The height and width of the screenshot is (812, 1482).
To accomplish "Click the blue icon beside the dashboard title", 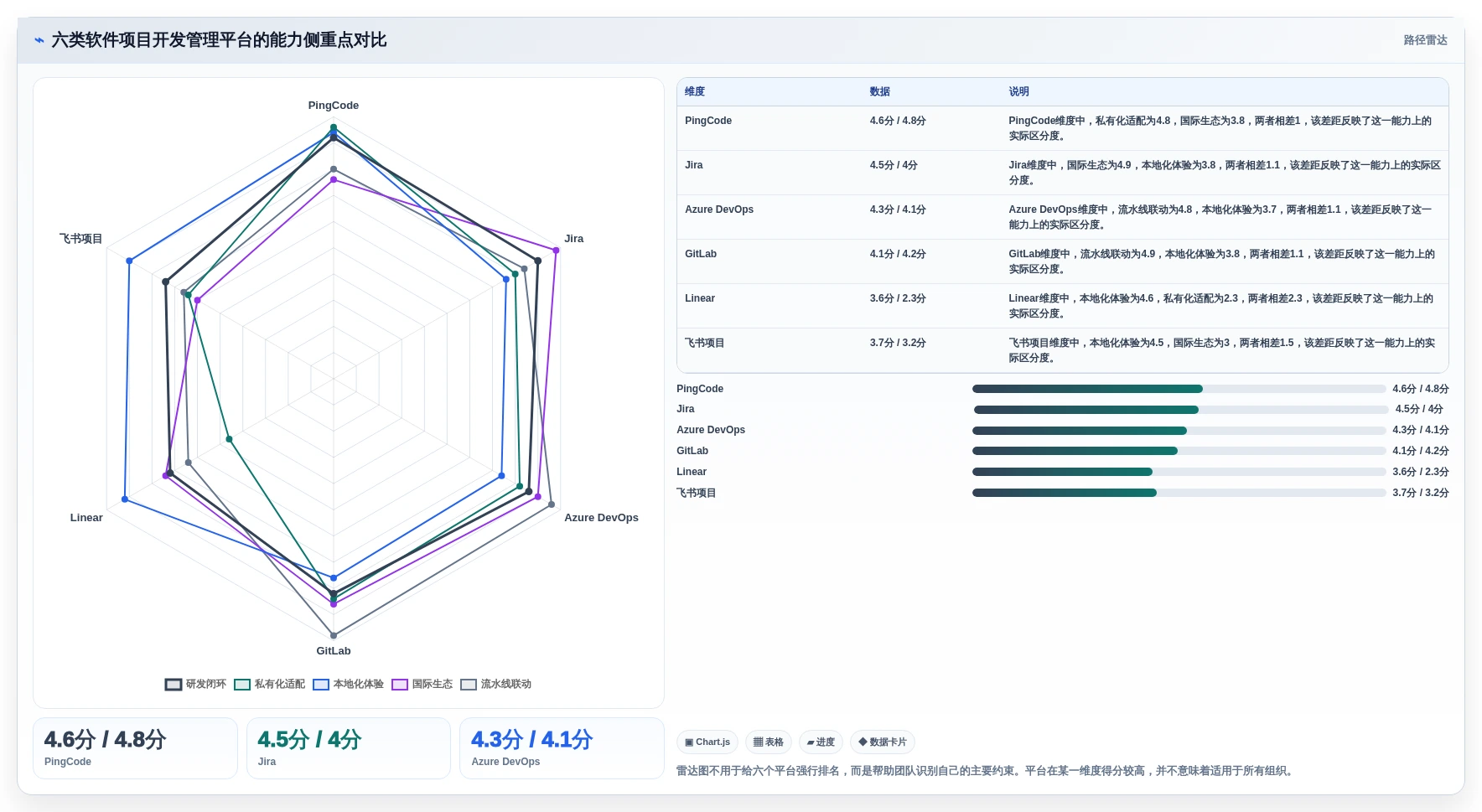I will coord(39,40).
